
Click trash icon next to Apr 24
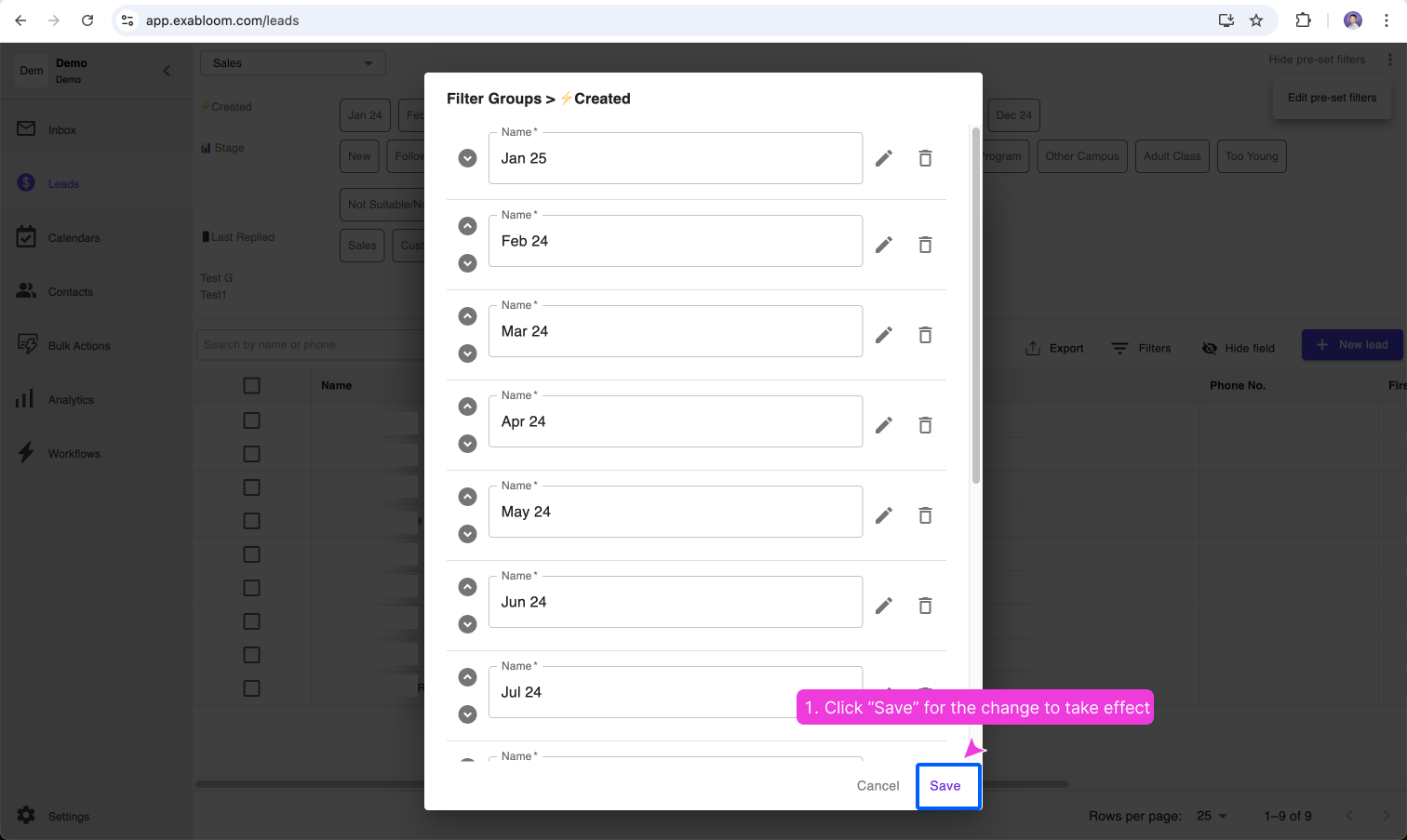click(x=925, y=425)
